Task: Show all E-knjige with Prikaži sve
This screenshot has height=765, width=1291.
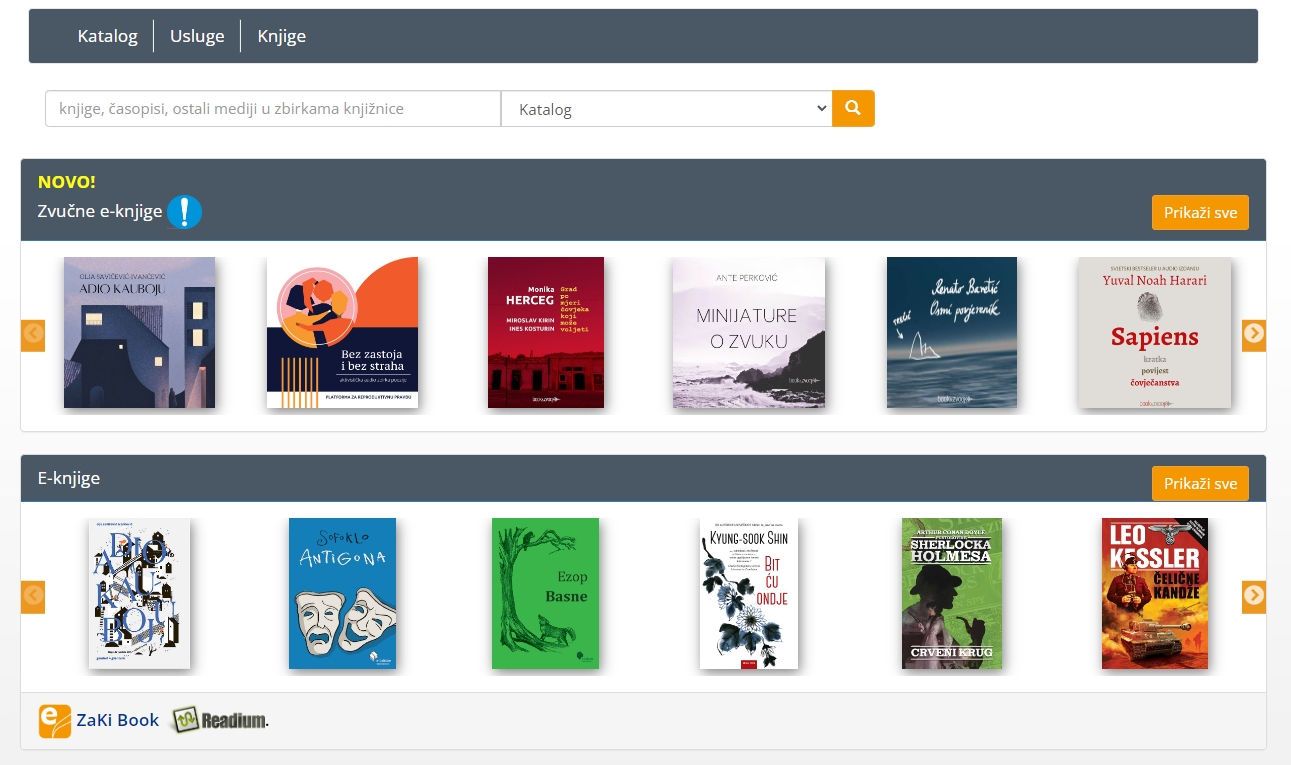Action: click(x=1200, y=484)
